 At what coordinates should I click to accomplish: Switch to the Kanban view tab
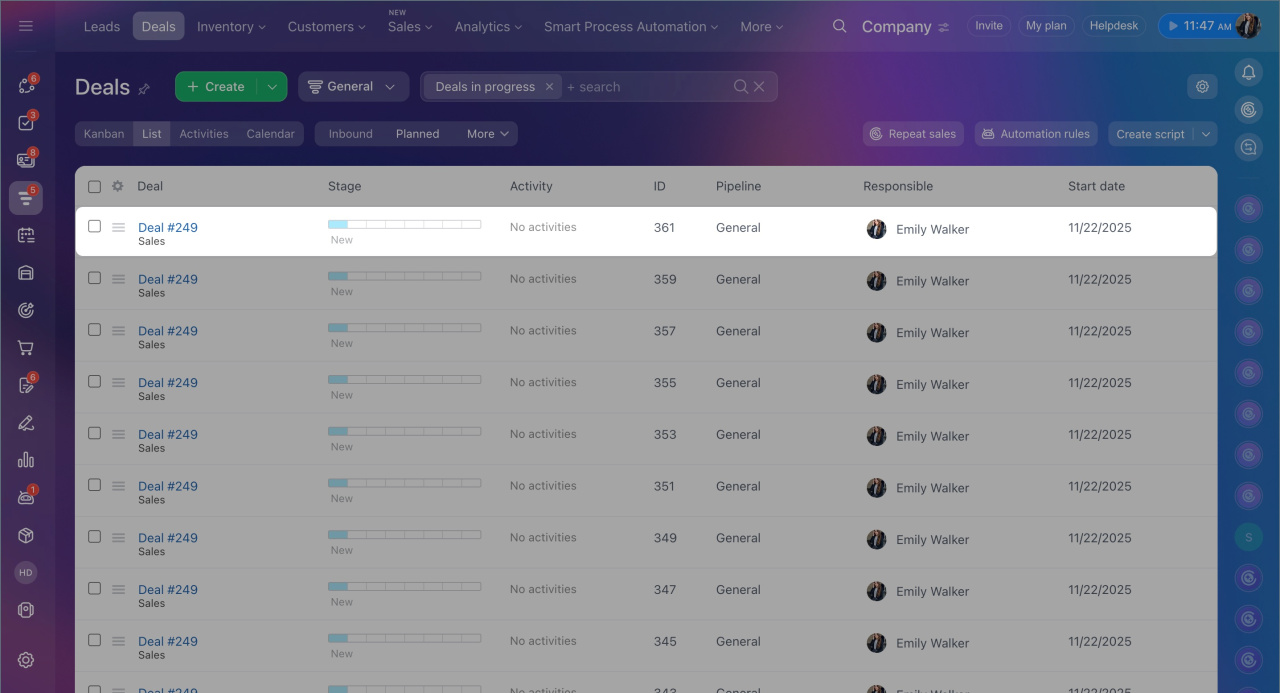[x=104, y=134]
